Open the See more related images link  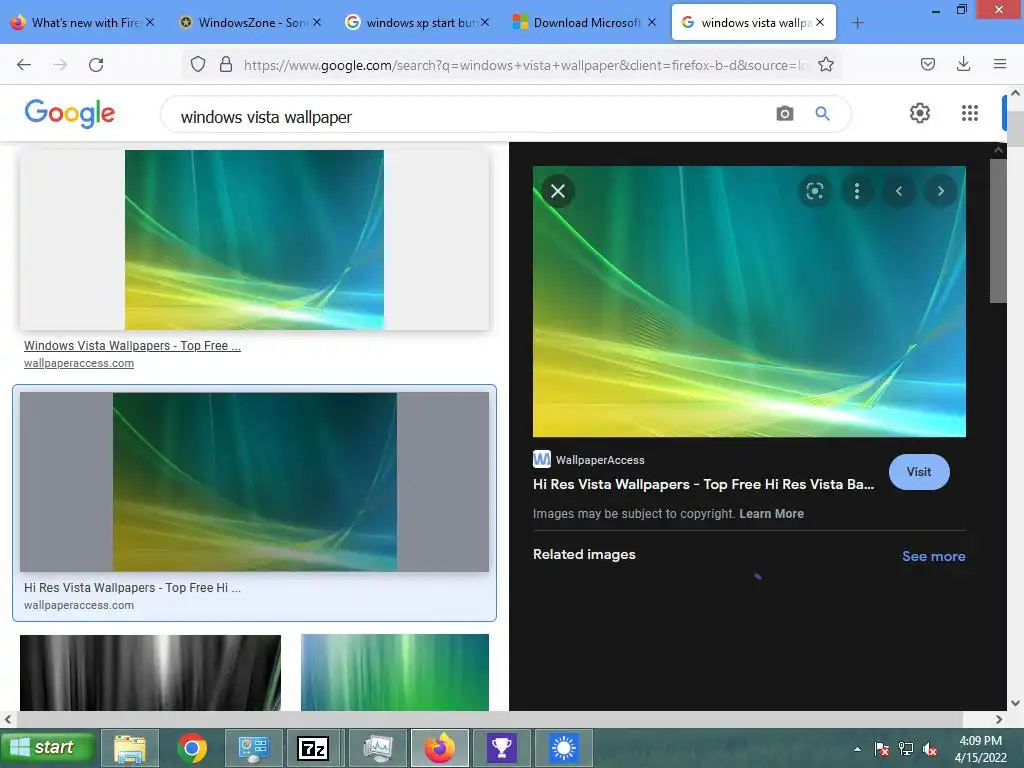click(x=933, y=556)
